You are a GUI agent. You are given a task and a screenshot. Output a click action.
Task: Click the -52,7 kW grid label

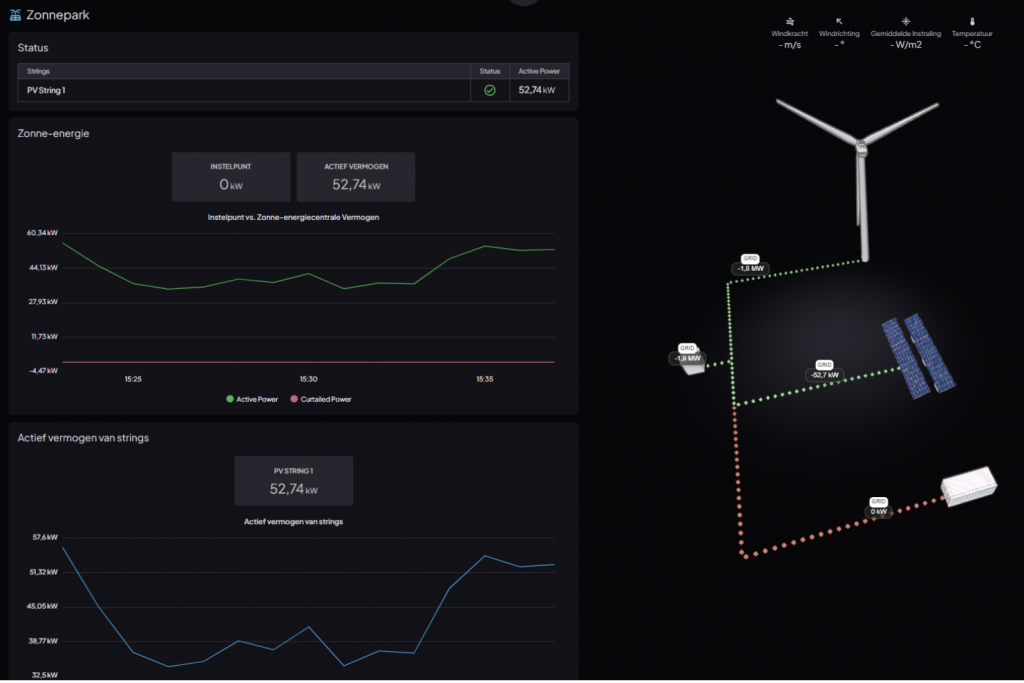[824, 375]
